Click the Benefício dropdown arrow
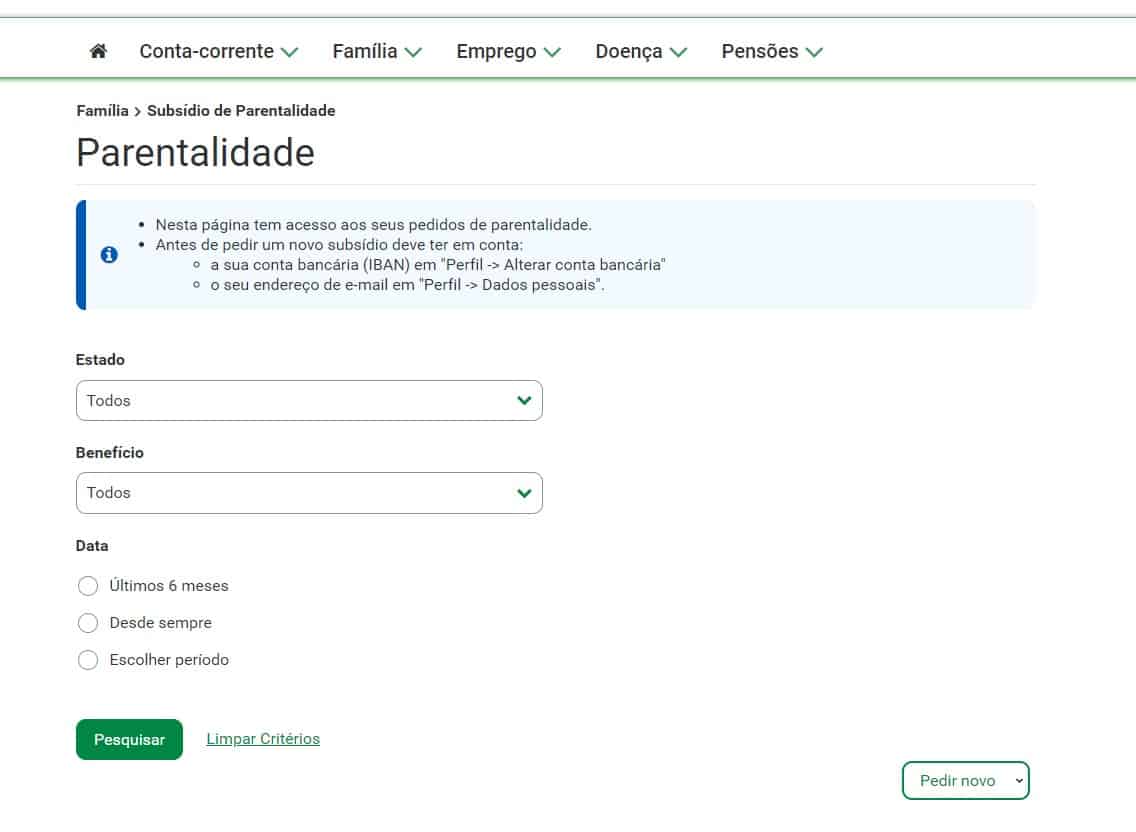This screenshot has width=1136, height=832. tap(523, 492)
